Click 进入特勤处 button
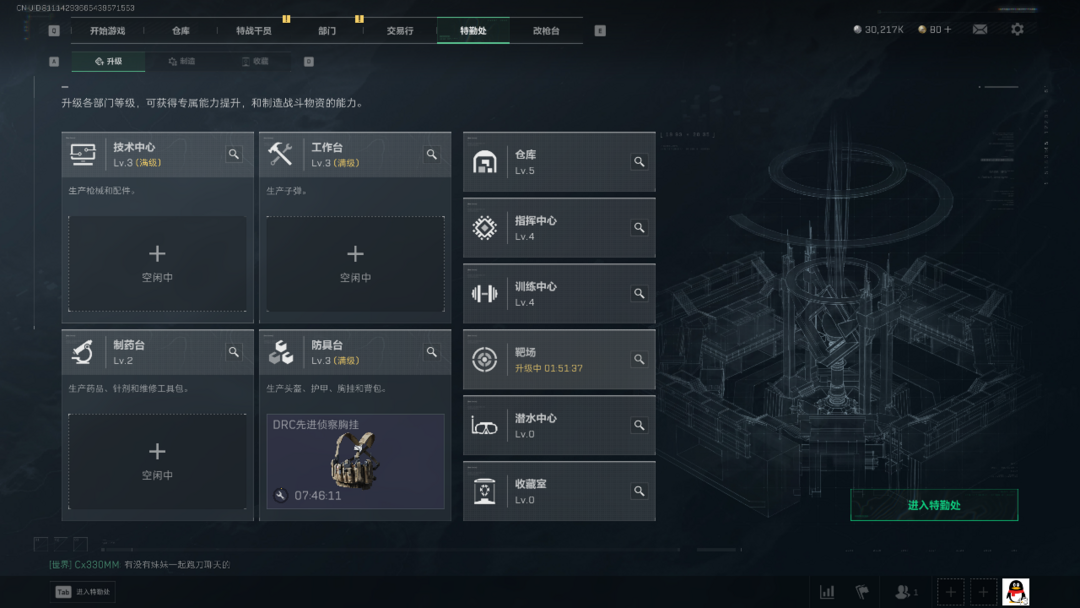1080x608 pixels. pyautogui.click(x=934, y=505)
